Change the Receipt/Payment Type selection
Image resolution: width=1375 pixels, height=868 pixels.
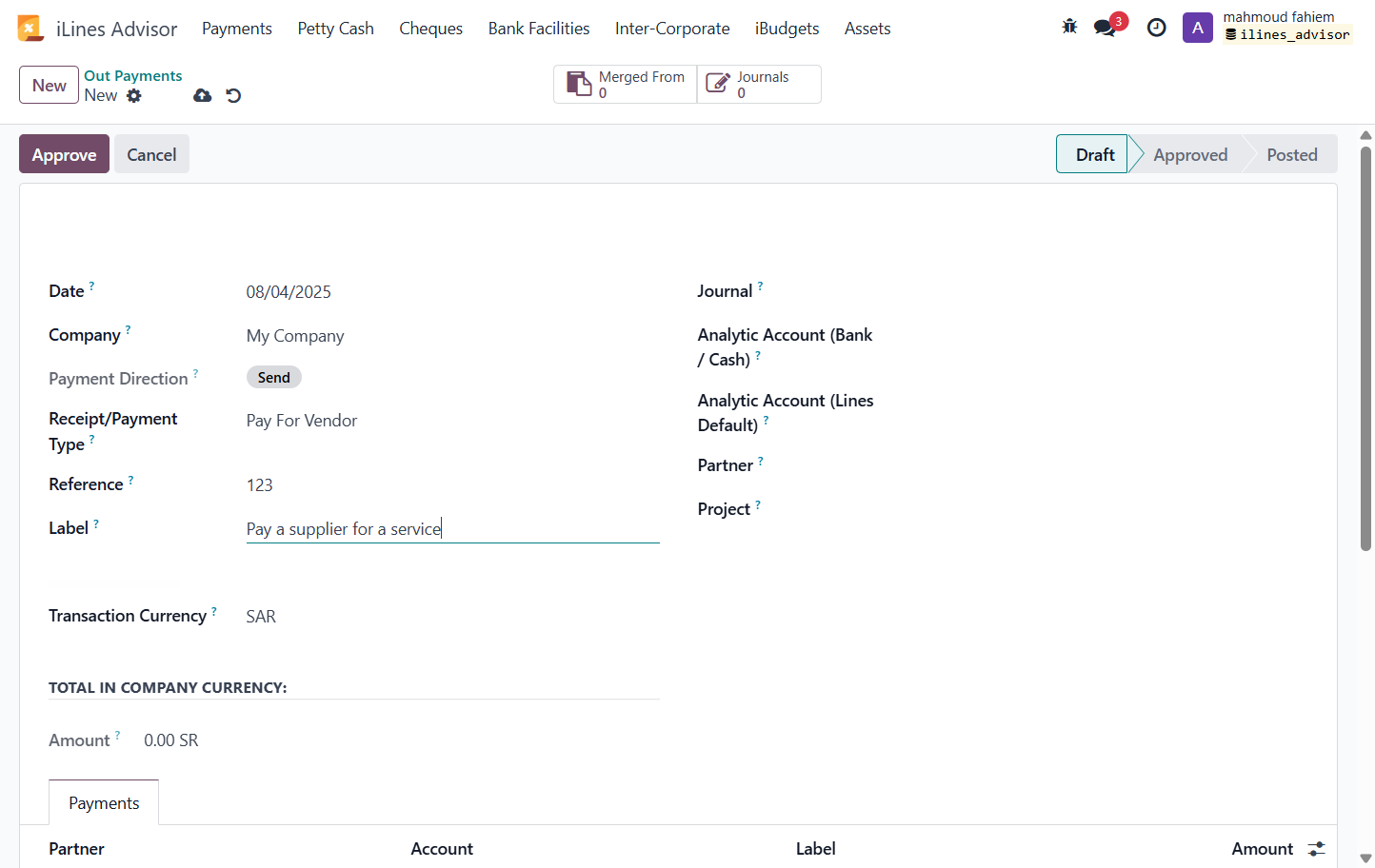click(x=452, y=421)
